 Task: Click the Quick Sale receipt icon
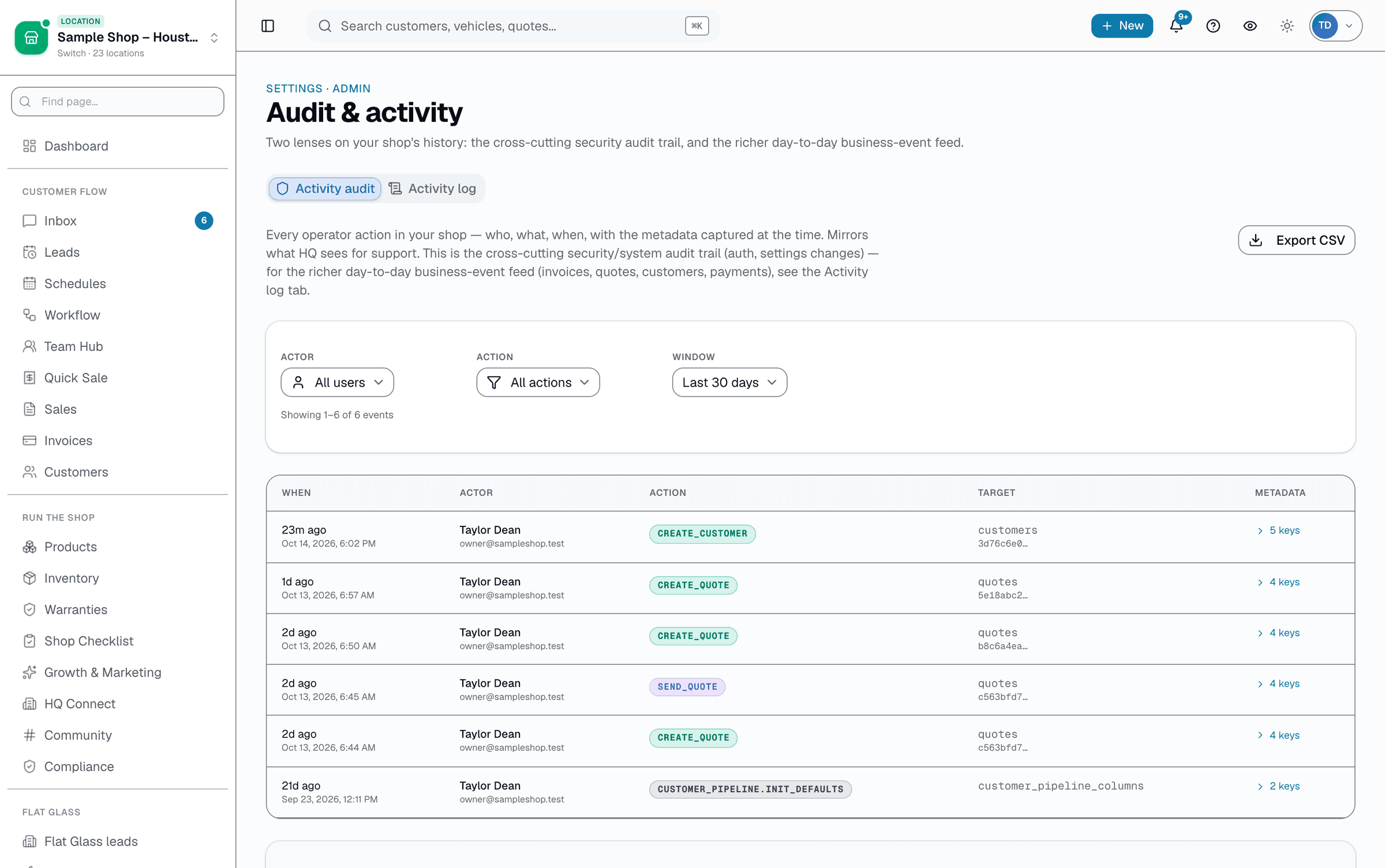click(29, 377)
